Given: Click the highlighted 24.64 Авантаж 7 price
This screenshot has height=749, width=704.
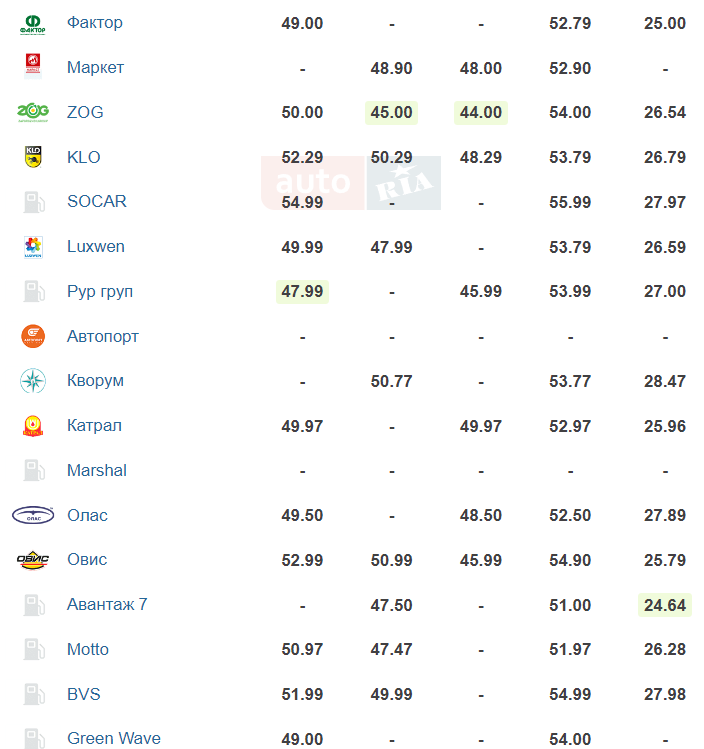Looking at the screenshot, I should click(664, 605).
